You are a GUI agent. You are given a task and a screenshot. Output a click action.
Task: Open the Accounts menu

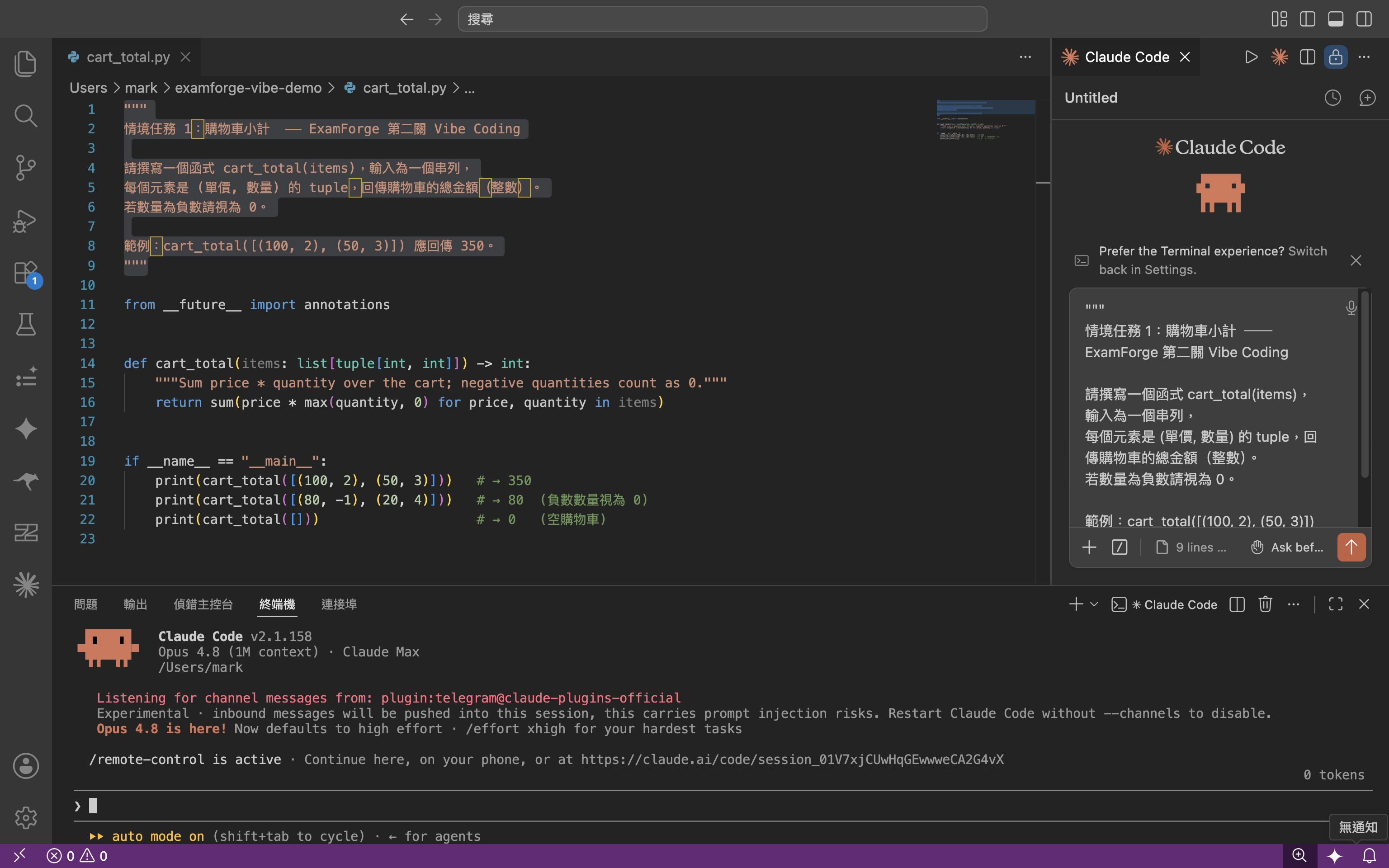[26, 766]
